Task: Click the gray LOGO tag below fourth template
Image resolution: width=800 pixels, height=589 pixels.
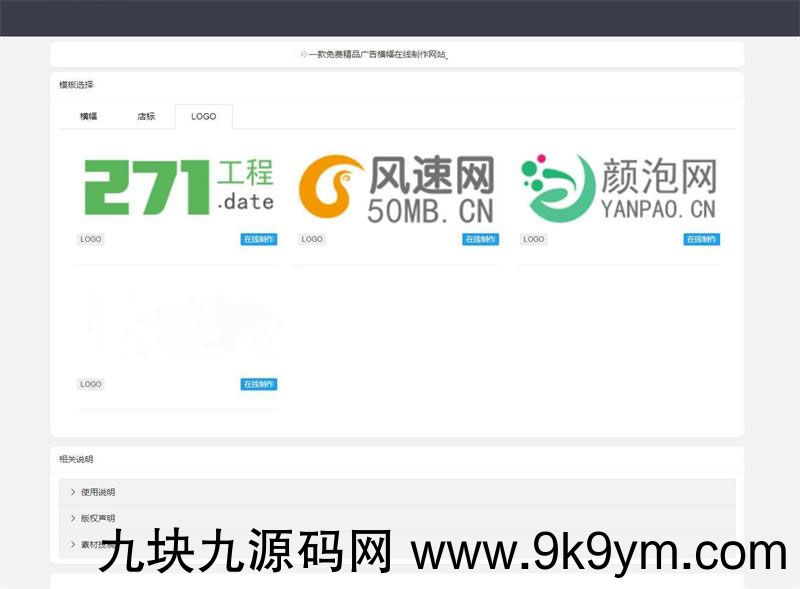Action: [91, 385]
